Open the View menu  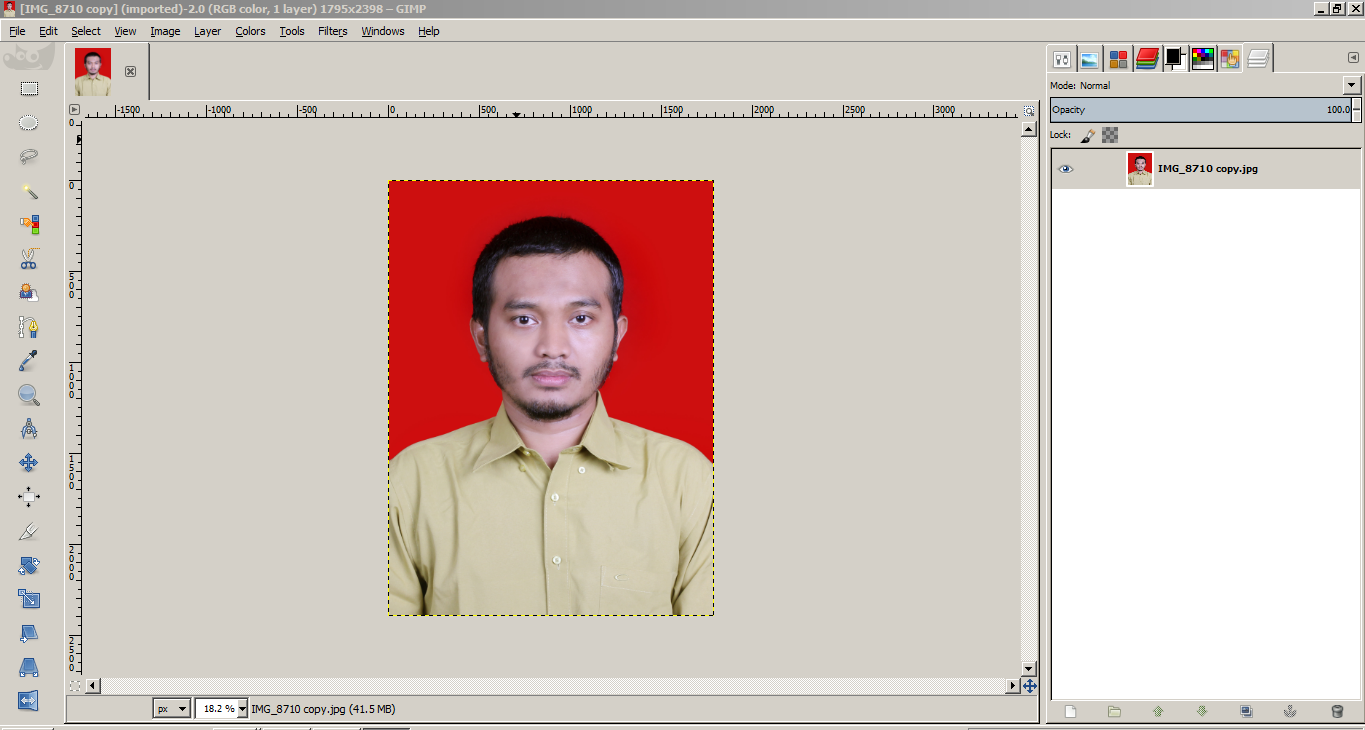[125, 31]
